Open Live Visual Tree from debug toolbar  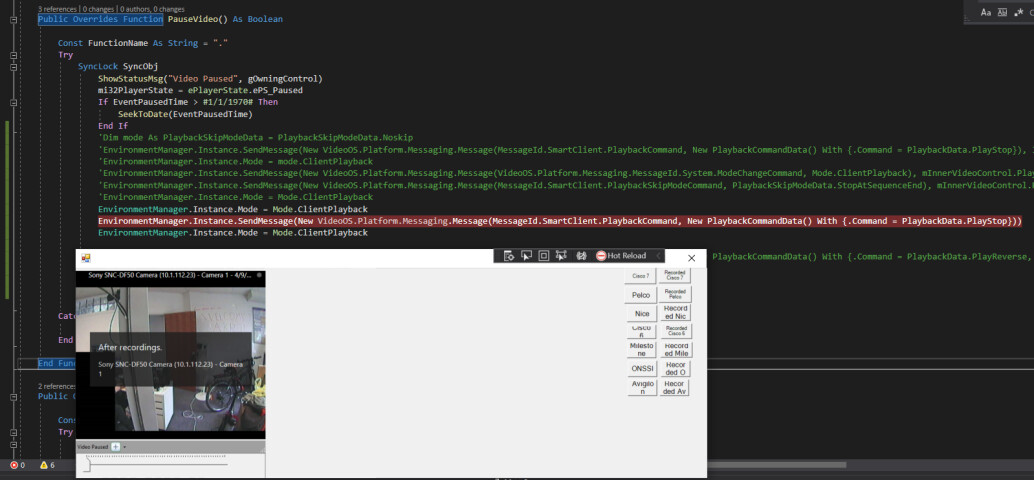[x=509, y=256]
